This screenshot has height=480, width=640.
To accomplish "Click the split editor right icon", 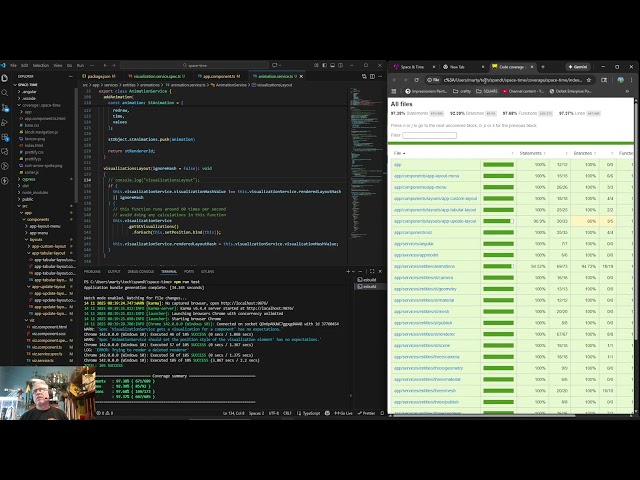I will tap(372, 76).
